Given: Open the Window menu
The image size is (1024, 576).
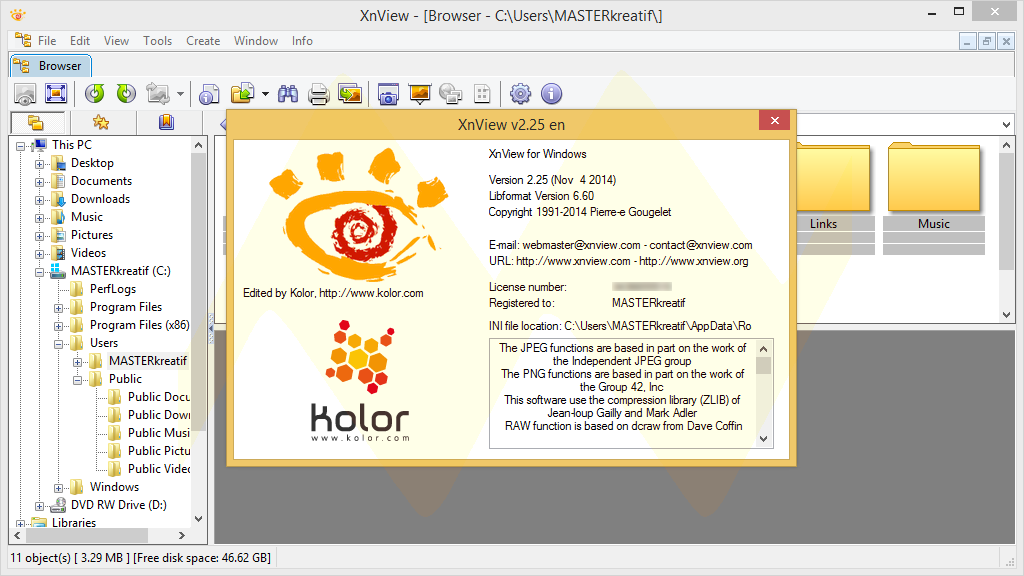Looking at the screenshot, I should (256, 40).
